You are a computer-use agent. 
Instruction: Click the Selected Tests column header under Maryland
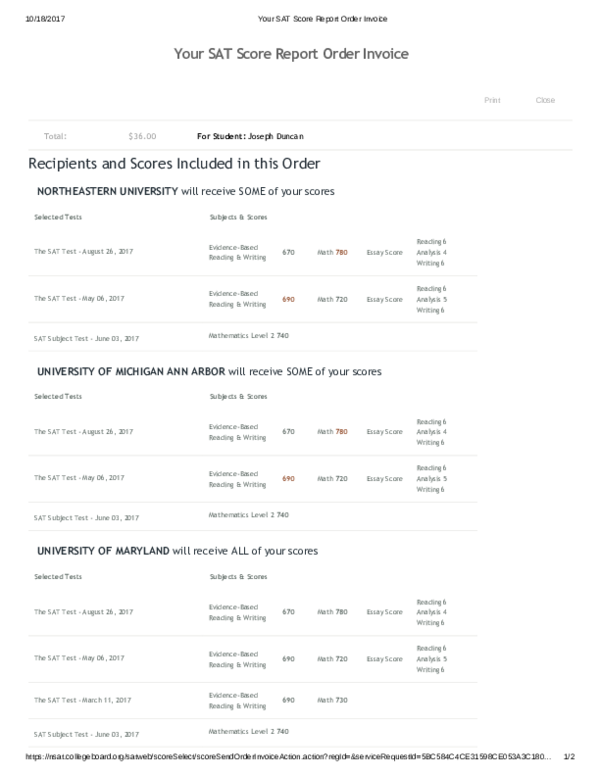58,577
